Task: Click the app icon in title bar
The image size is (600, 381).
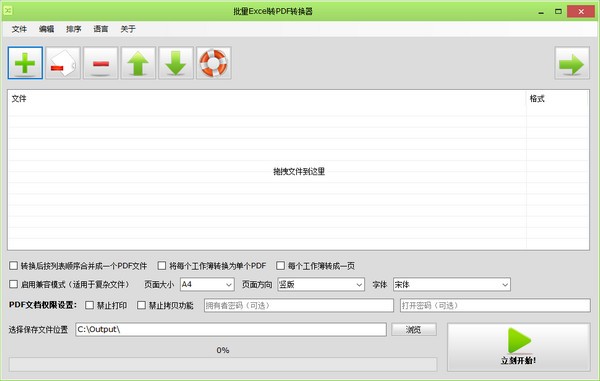Action: tap(8, 11)
